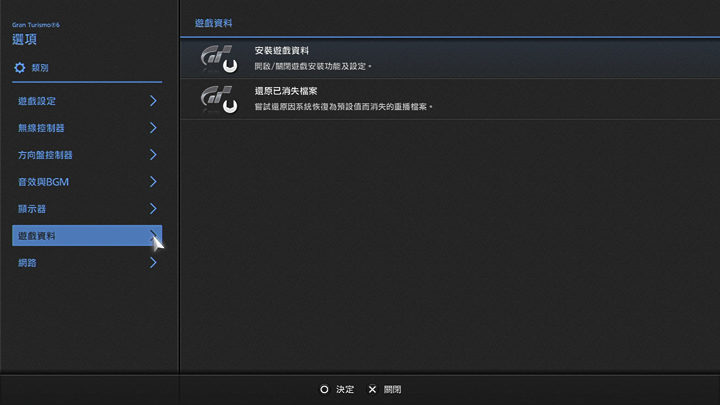Screen dimensions: 720x405
Task: Expand the chevron arrow on 顯示器 row
Action: coord(153,209)
